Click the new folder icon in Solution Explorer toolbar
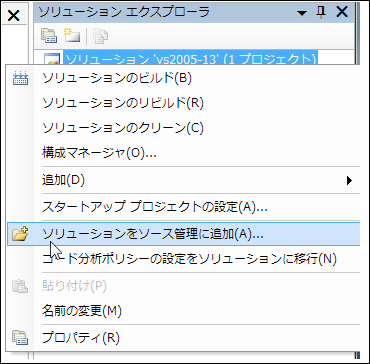370x364 pixels. (72, 35)
